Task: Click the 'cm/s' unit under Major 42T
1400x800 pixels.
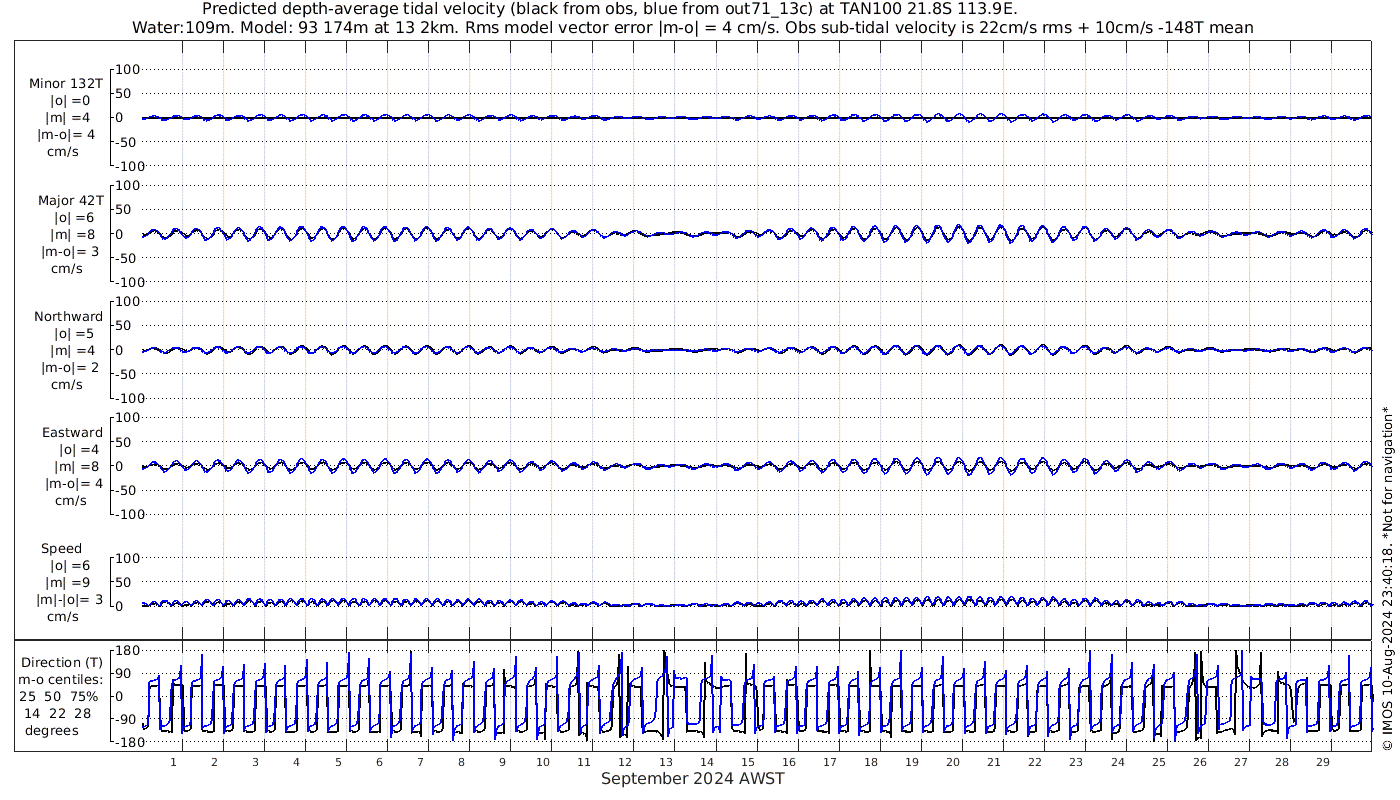Action: (67, 268)
